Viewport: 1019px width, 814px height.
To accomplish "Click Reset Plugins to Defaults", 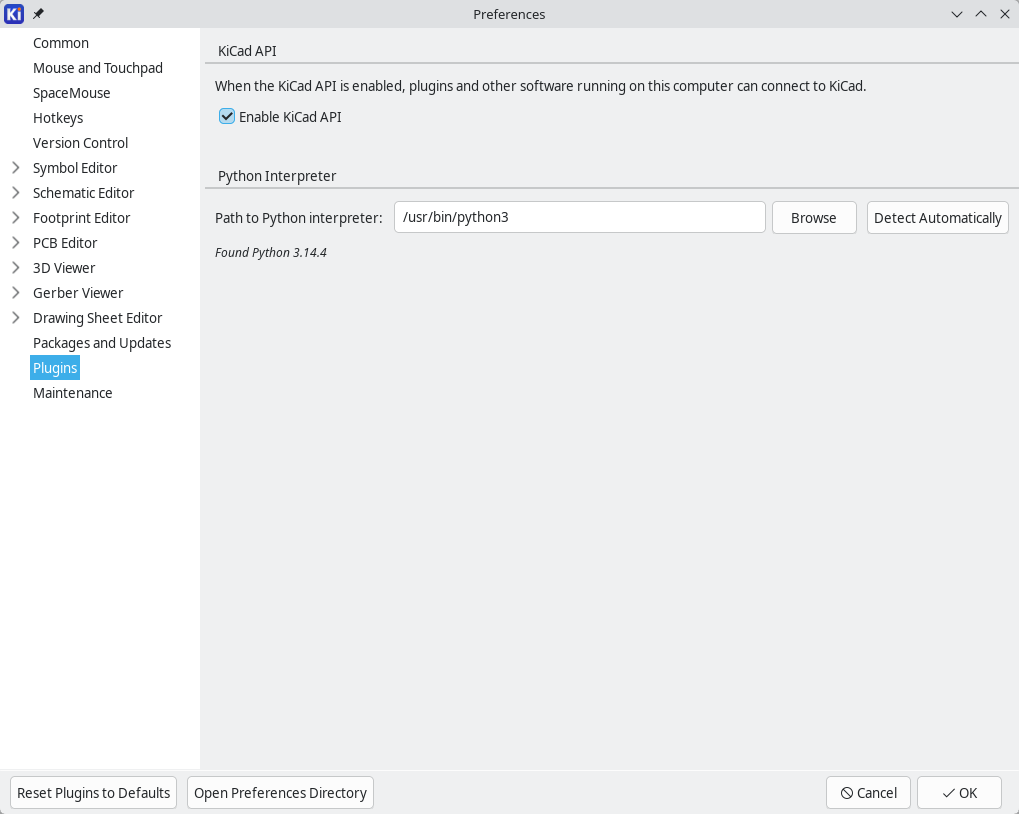I will [94, 793].
